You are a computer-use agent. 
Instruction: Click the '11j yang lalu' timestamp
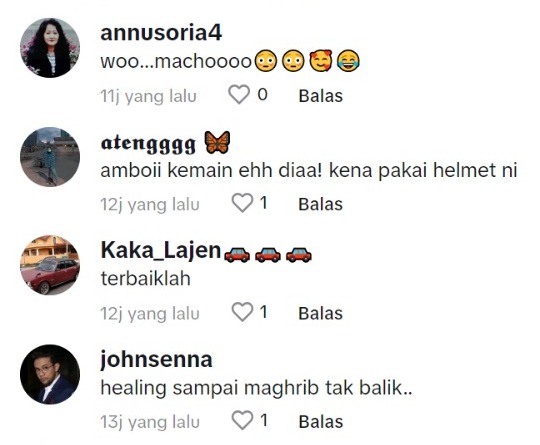coord(148,96)
